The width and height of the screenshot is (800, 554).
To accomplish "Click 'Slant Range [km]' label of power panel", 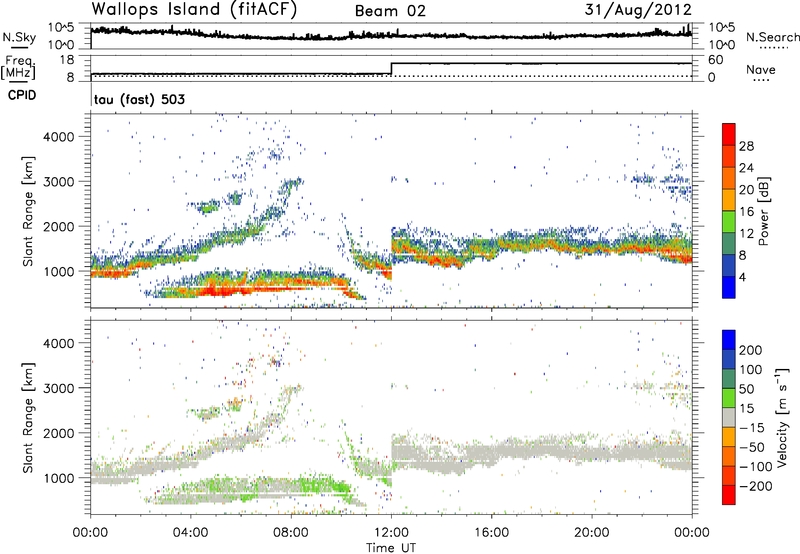I will 28,211.
